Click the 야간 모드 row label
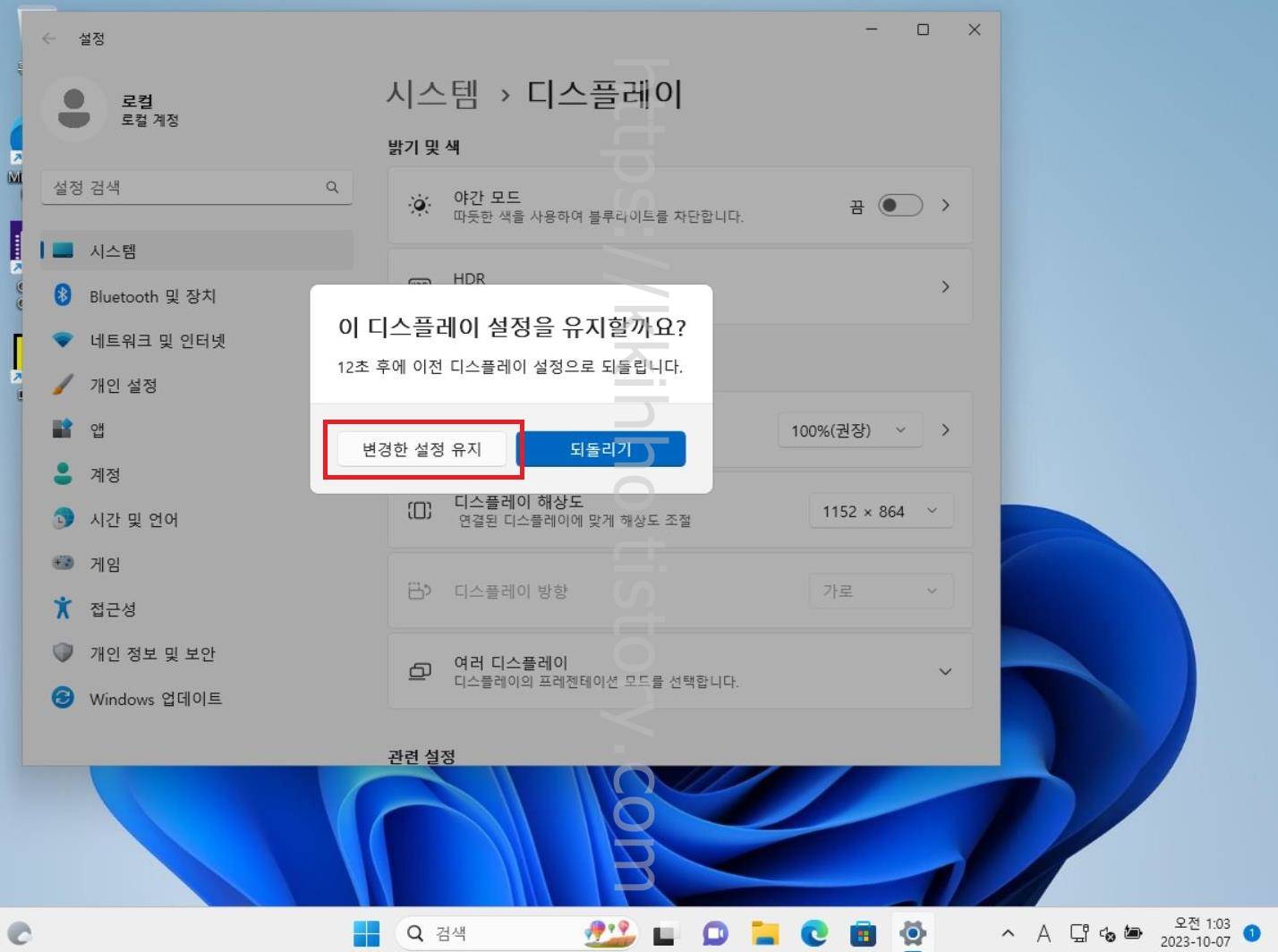The height and width of the screenshot is (952, 1278). pyautogui.click(x=487, y=197)
